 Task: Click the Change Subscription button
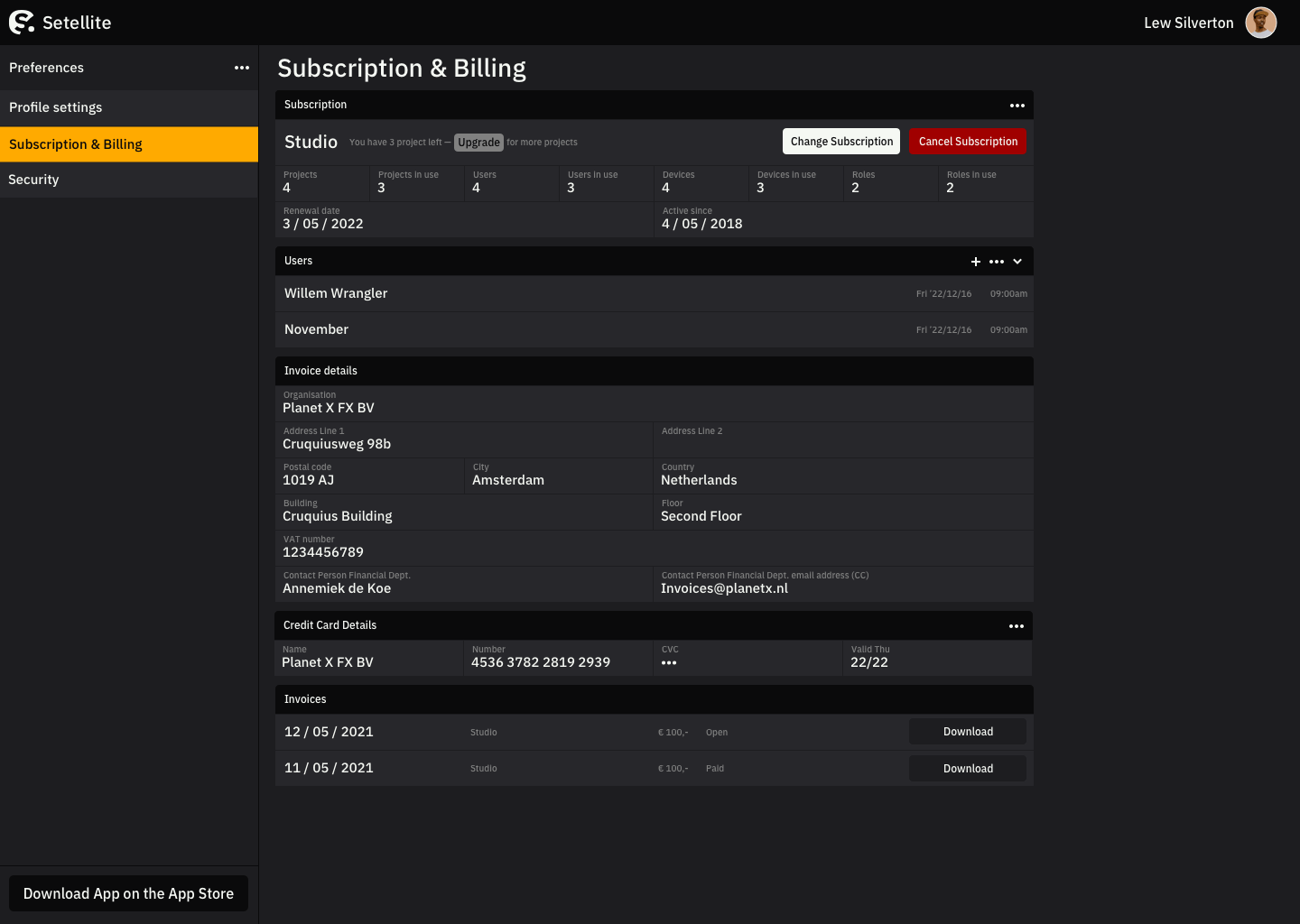point(841,142)
